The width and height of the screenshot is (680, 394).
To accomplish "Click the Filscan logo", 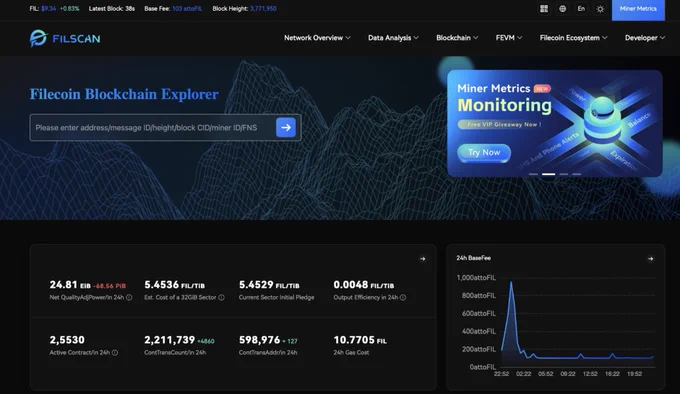I will coord(65,38).
